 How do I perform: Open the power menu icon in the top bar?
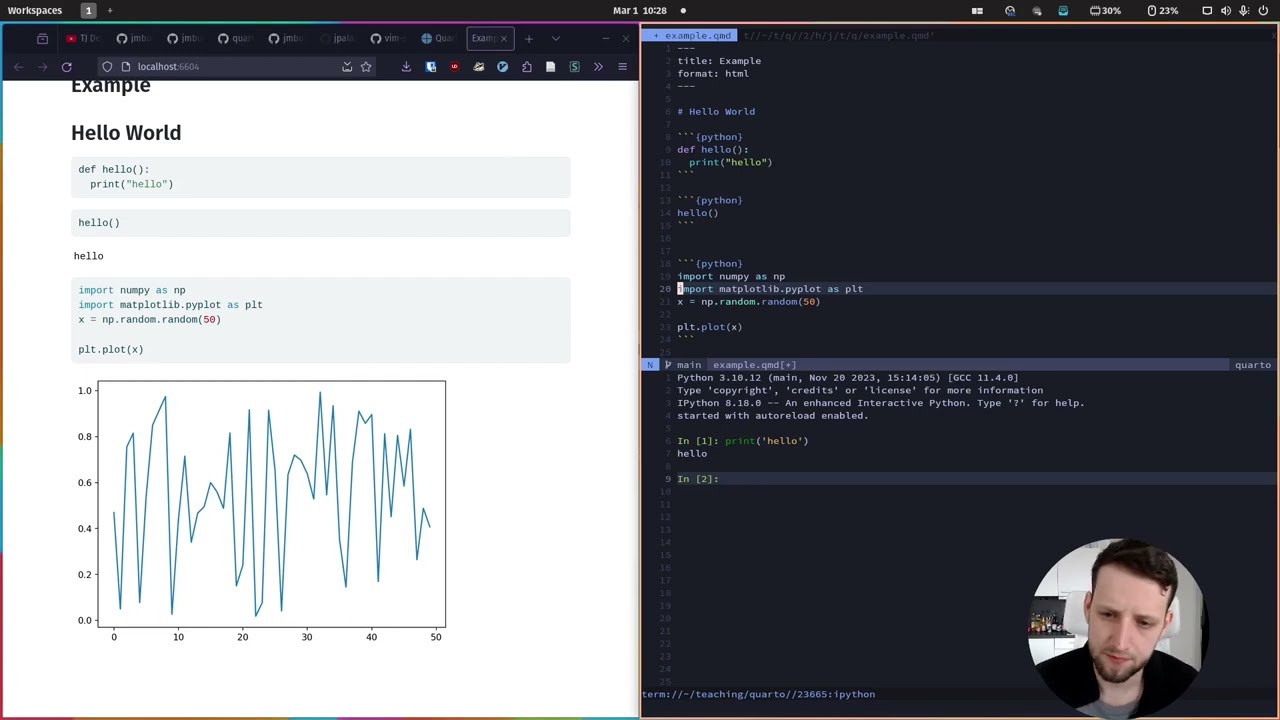point(1263,10)
